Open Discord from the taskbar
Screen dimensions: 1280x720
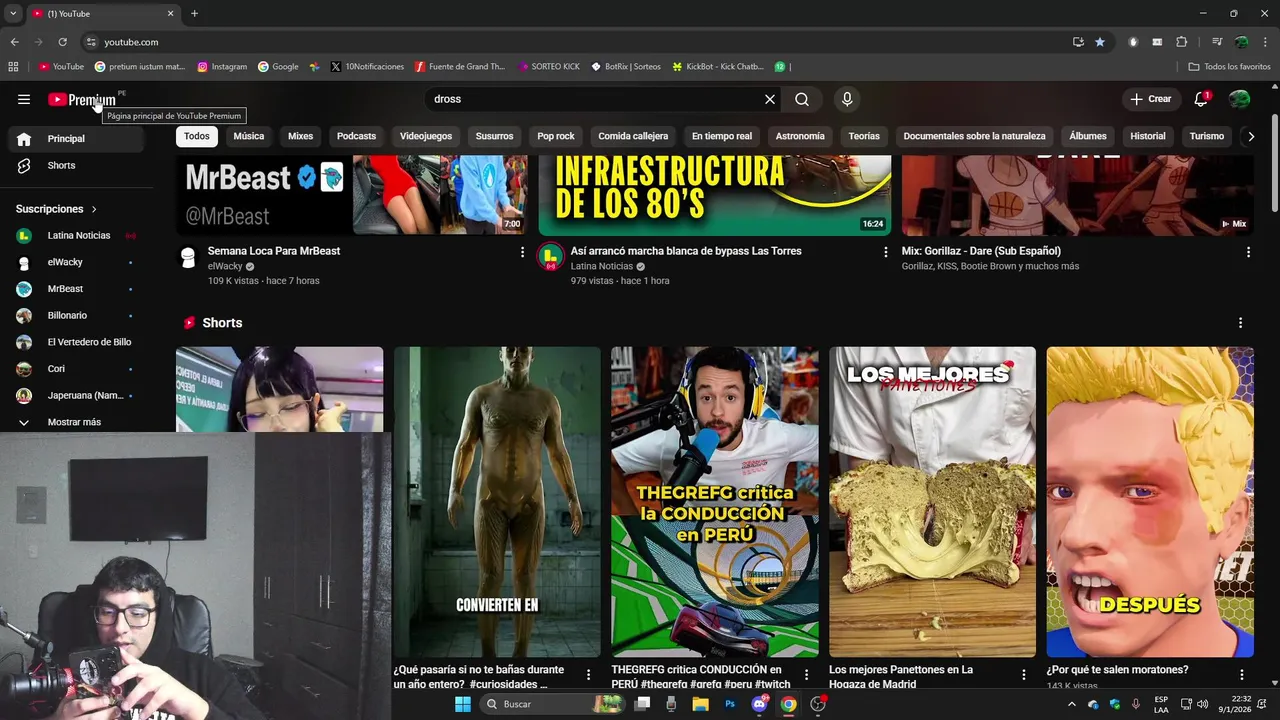coord(759,704)
